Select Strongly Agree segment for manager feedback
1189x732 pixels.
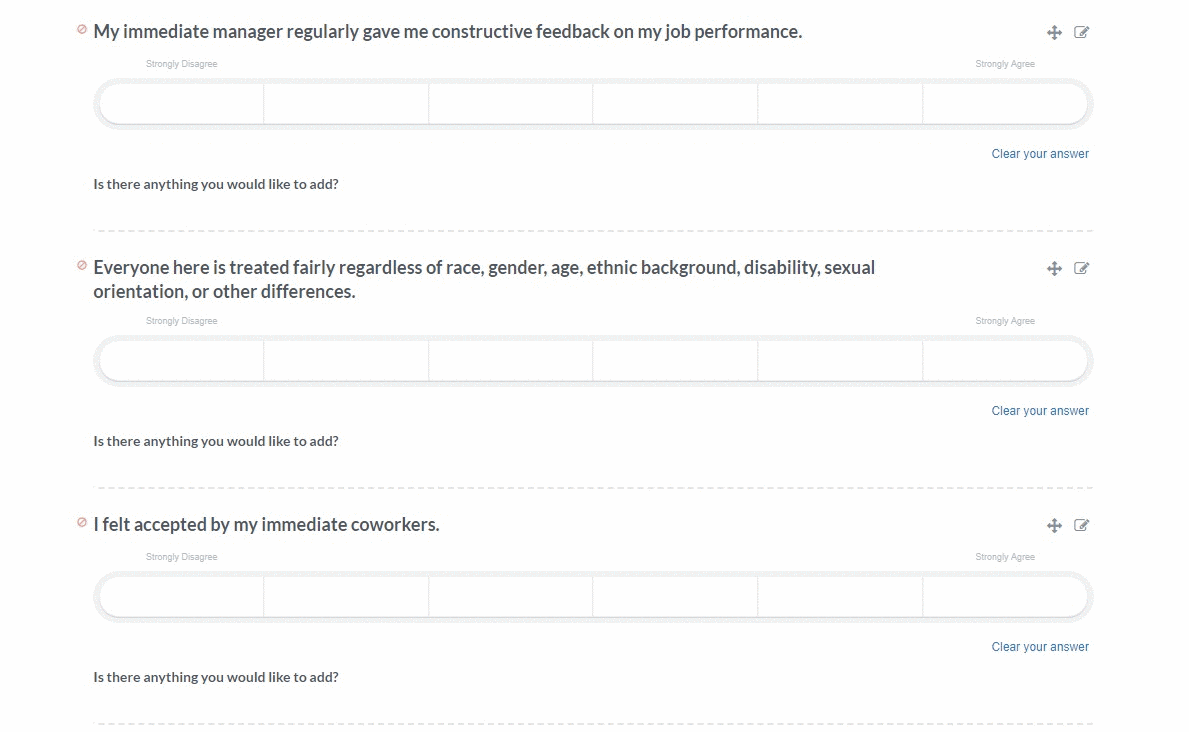(x=1005, y=104)
